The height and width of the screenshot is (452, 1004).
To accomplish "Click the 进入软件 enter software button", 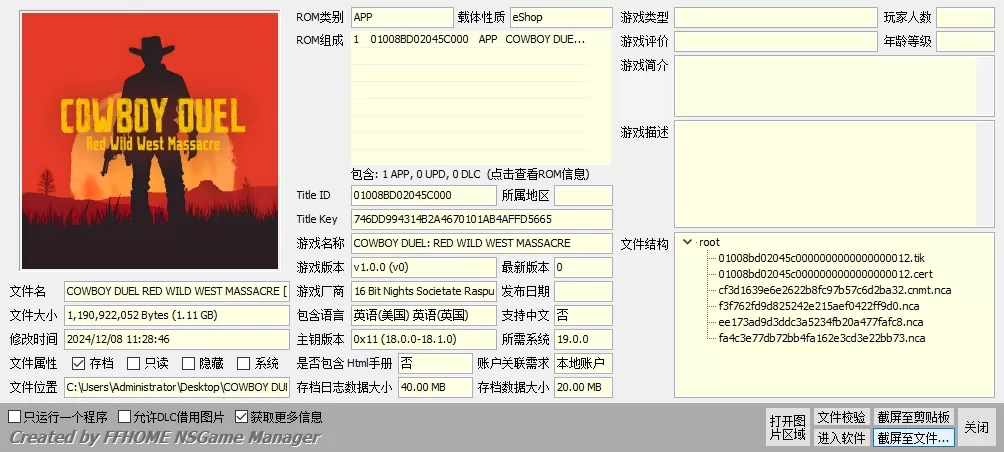I will point(841,438).
